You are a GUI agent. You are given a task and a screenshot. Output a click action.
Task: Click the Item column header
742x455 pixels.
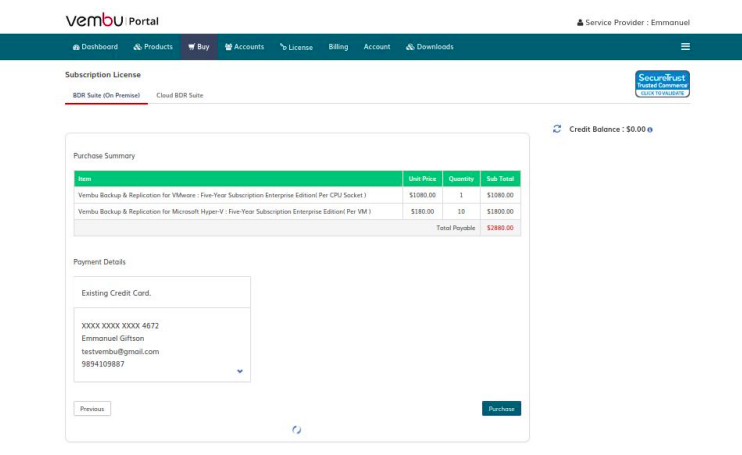coord(238,179)
